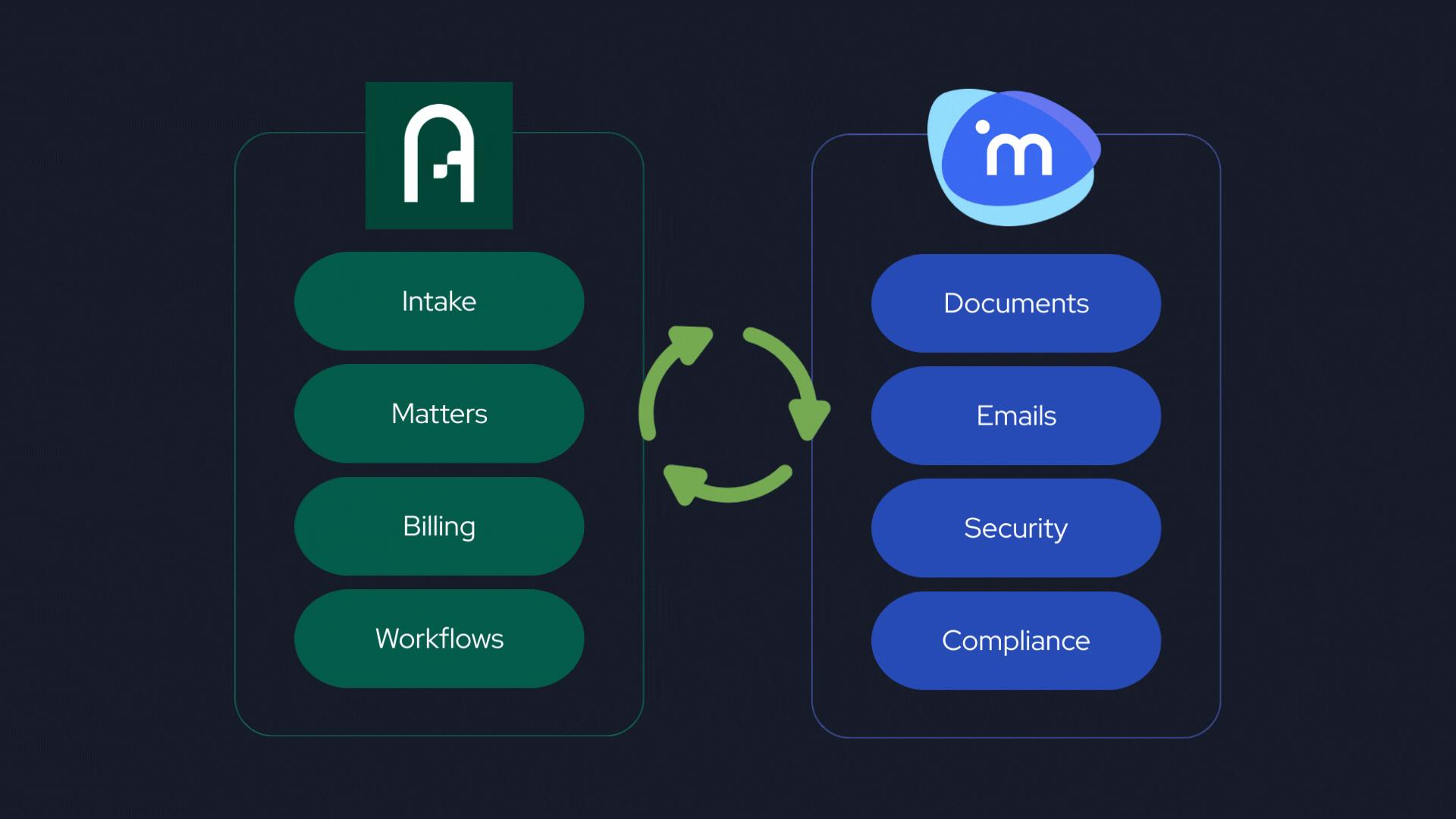
Task: Click the Billing pill
Action: pyautogui.click(x=438, y=526)
